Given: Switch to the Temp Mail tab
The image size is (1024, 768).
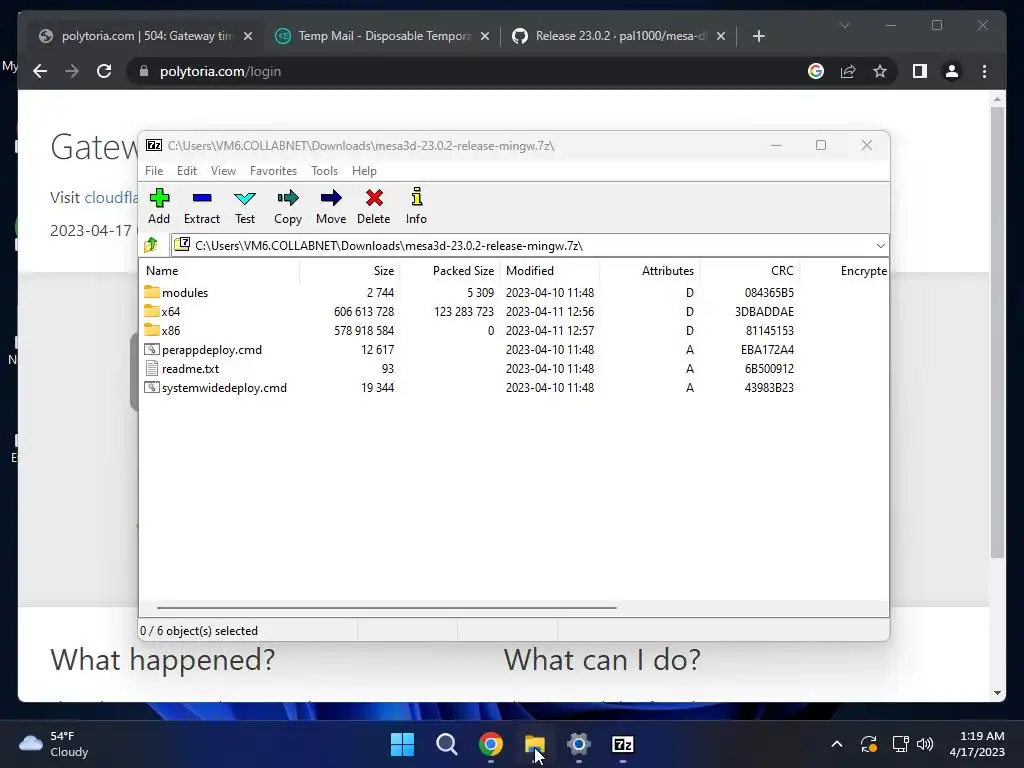Looking at the screenshot, I should point(381,36).
